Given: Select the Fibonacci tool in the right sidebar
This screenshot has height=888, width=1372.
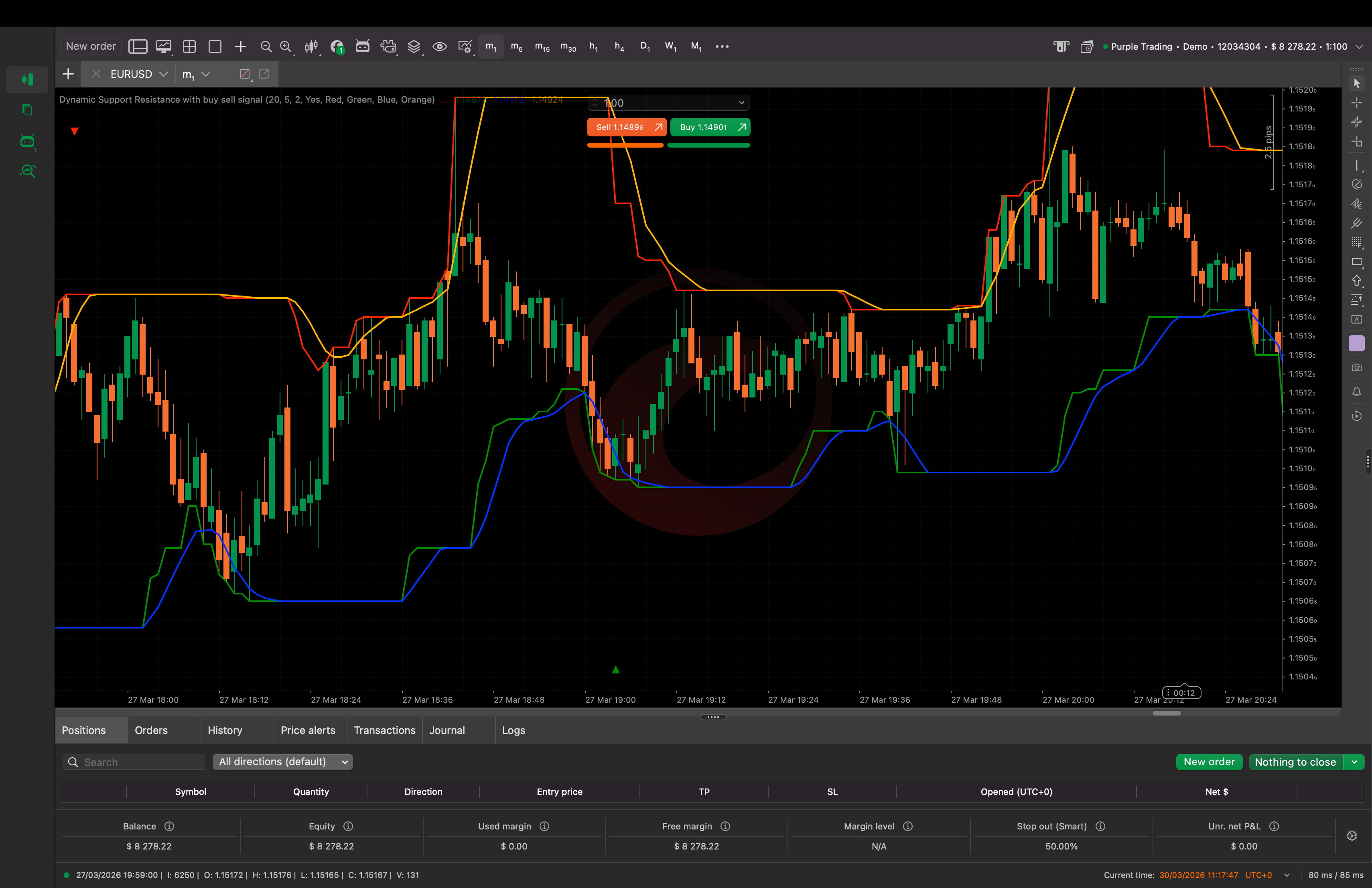Looking at the screenshot, I should pos(1357,241).
